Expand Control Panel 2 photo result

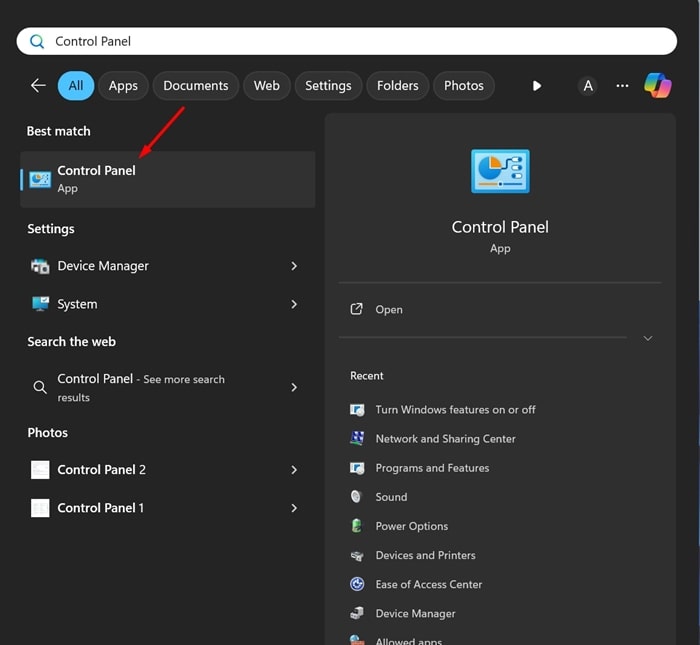pyautogui.click(x=294, y=470)
